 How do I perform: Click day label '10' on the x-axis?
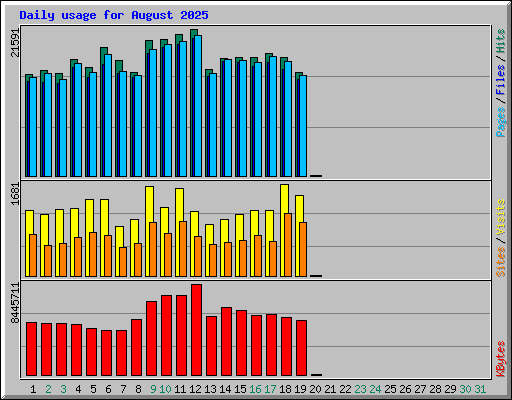[165, 389]
